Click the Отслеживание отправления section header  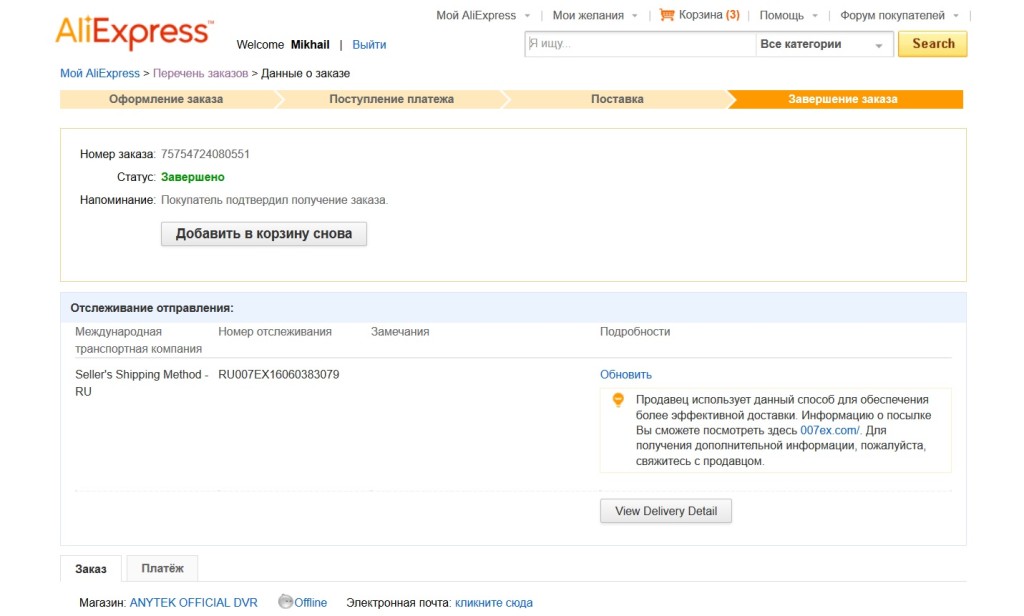click(x=152, y=308)
